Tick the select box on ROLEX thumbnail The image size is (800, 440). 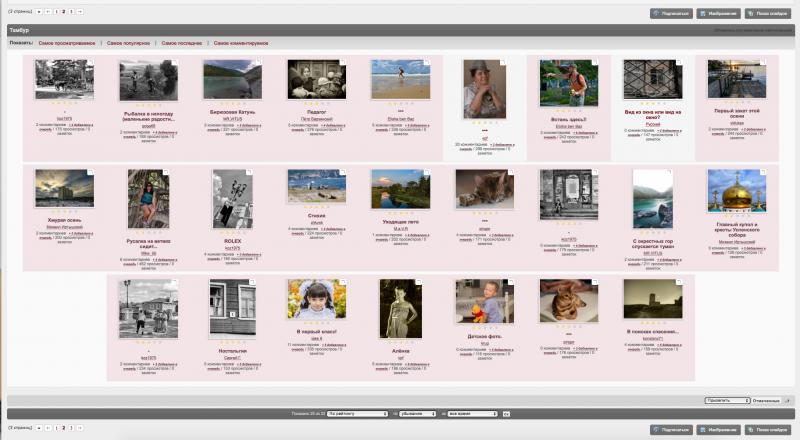coord(249,173)
